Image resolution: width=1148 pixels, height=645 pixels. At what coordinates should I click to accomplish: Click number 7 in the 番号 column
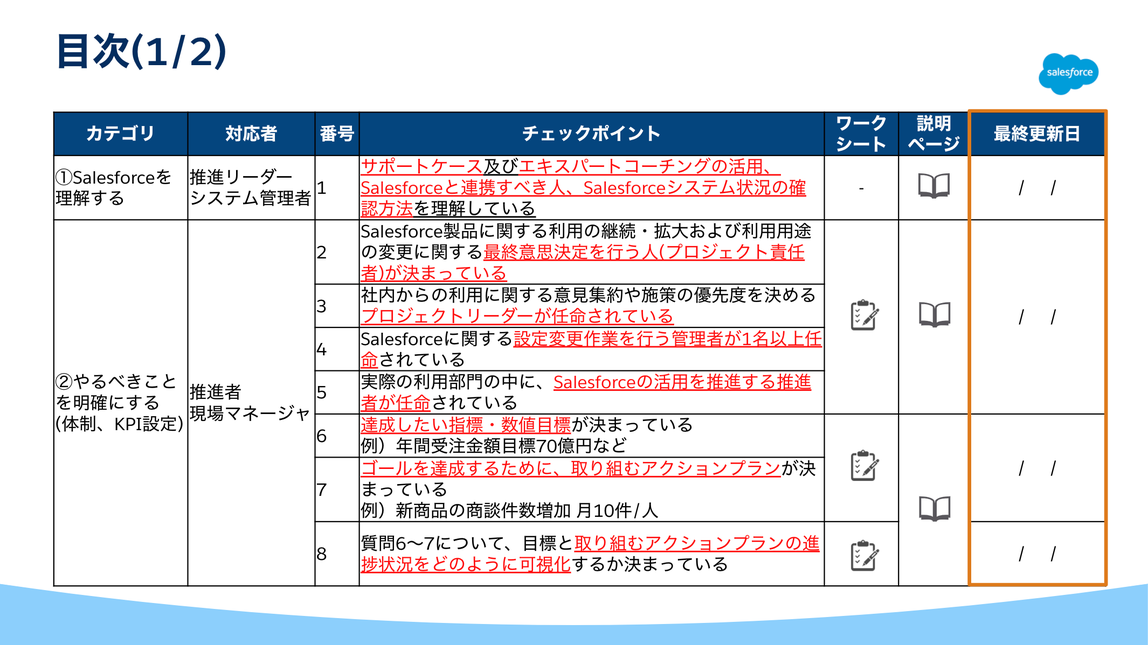point(321,489)
